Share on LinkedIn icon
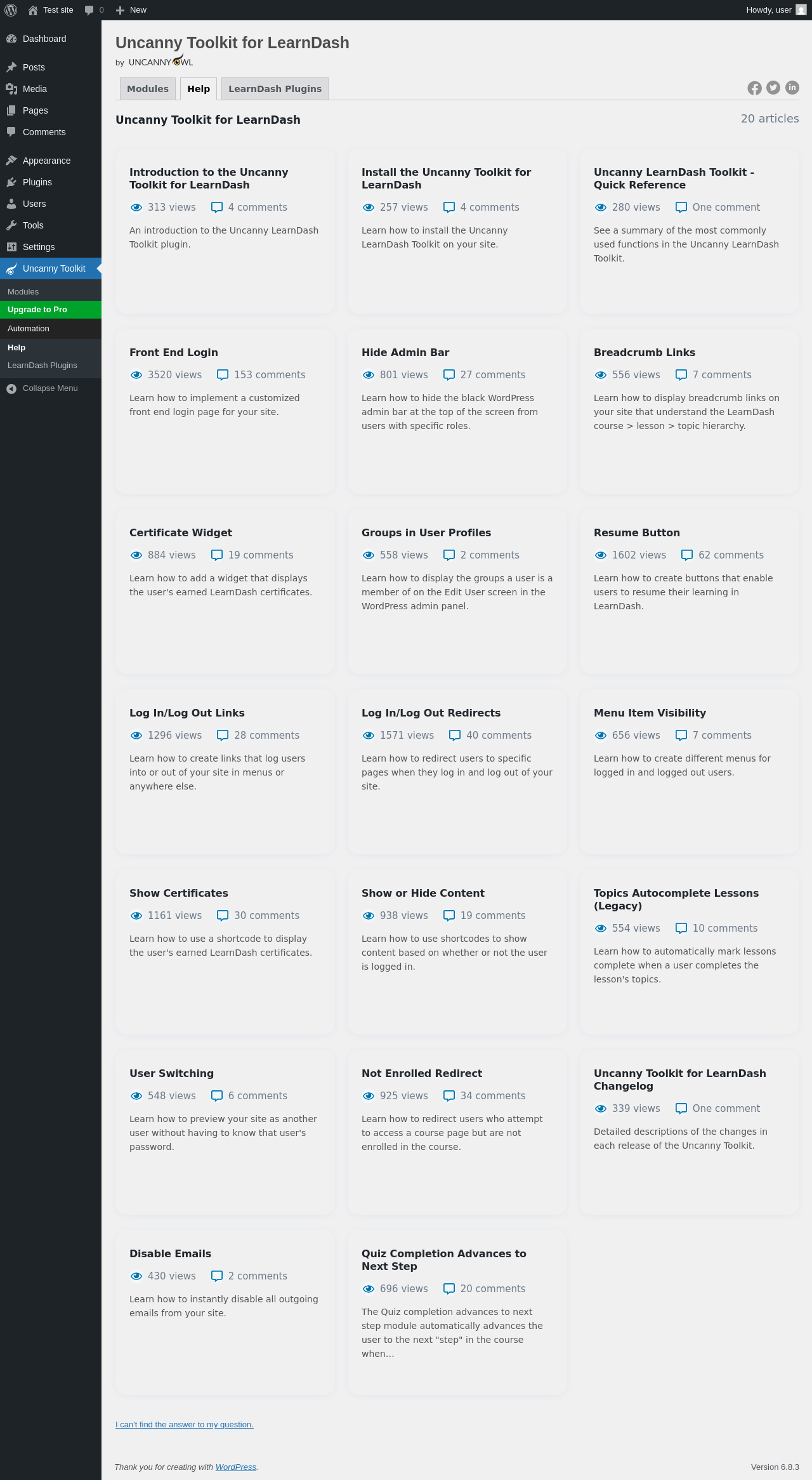Screen dimensions: 812x1480 (x=792, y=88)
